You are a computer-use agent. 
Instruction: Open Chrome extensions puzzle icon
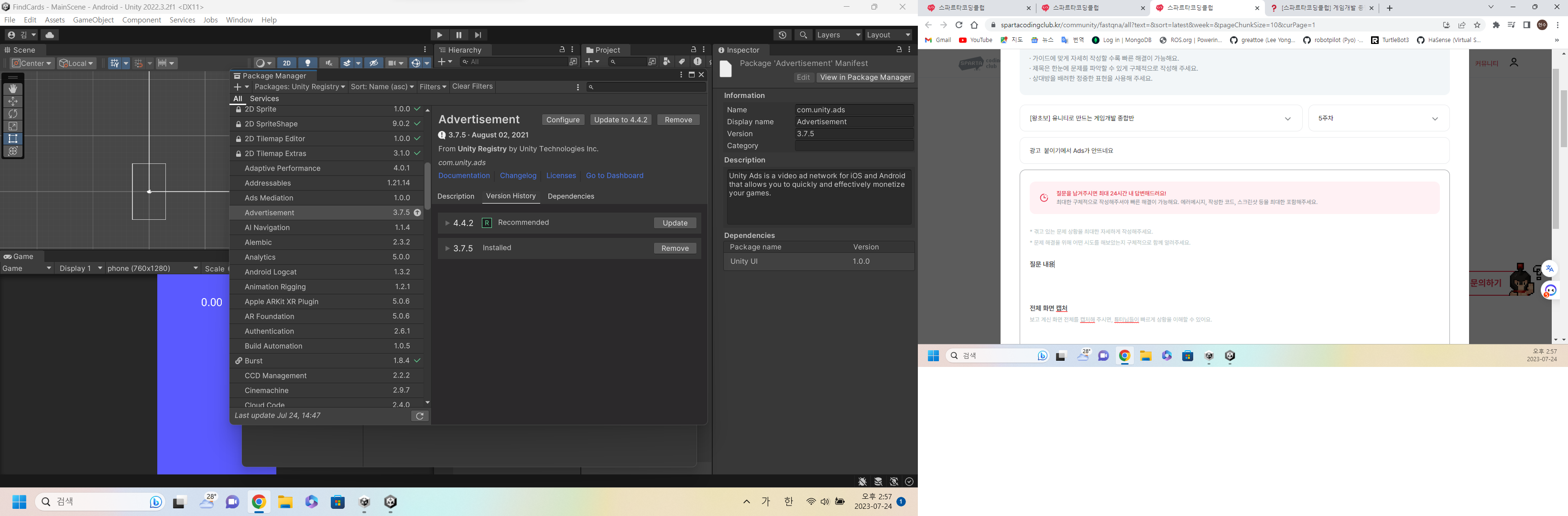1495,25
